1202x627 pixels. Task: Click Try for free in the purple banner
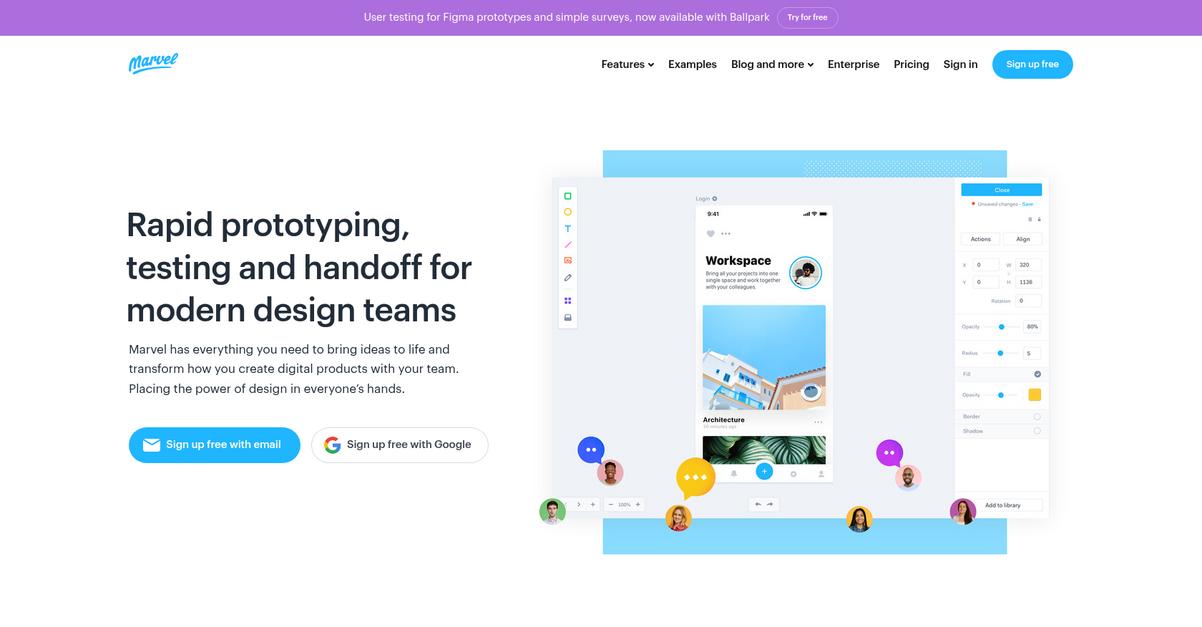point(807,18)
